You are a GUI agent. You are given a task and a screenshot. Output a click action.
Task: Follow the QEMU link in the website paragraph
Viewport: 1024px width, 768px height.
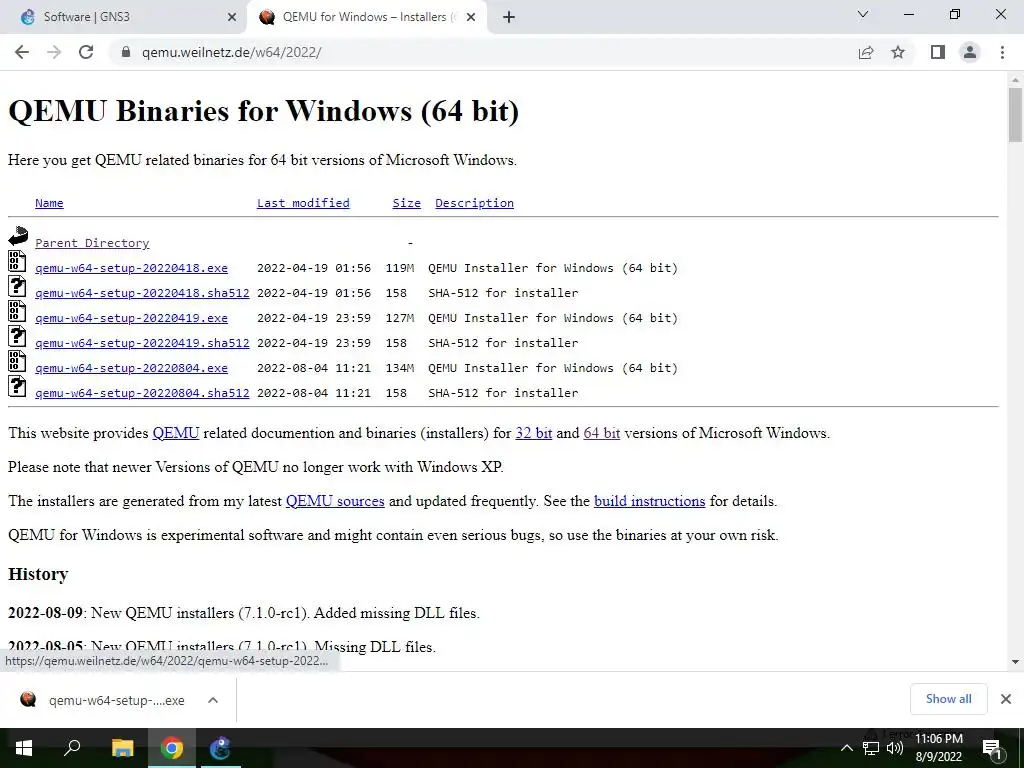(176, 433)
